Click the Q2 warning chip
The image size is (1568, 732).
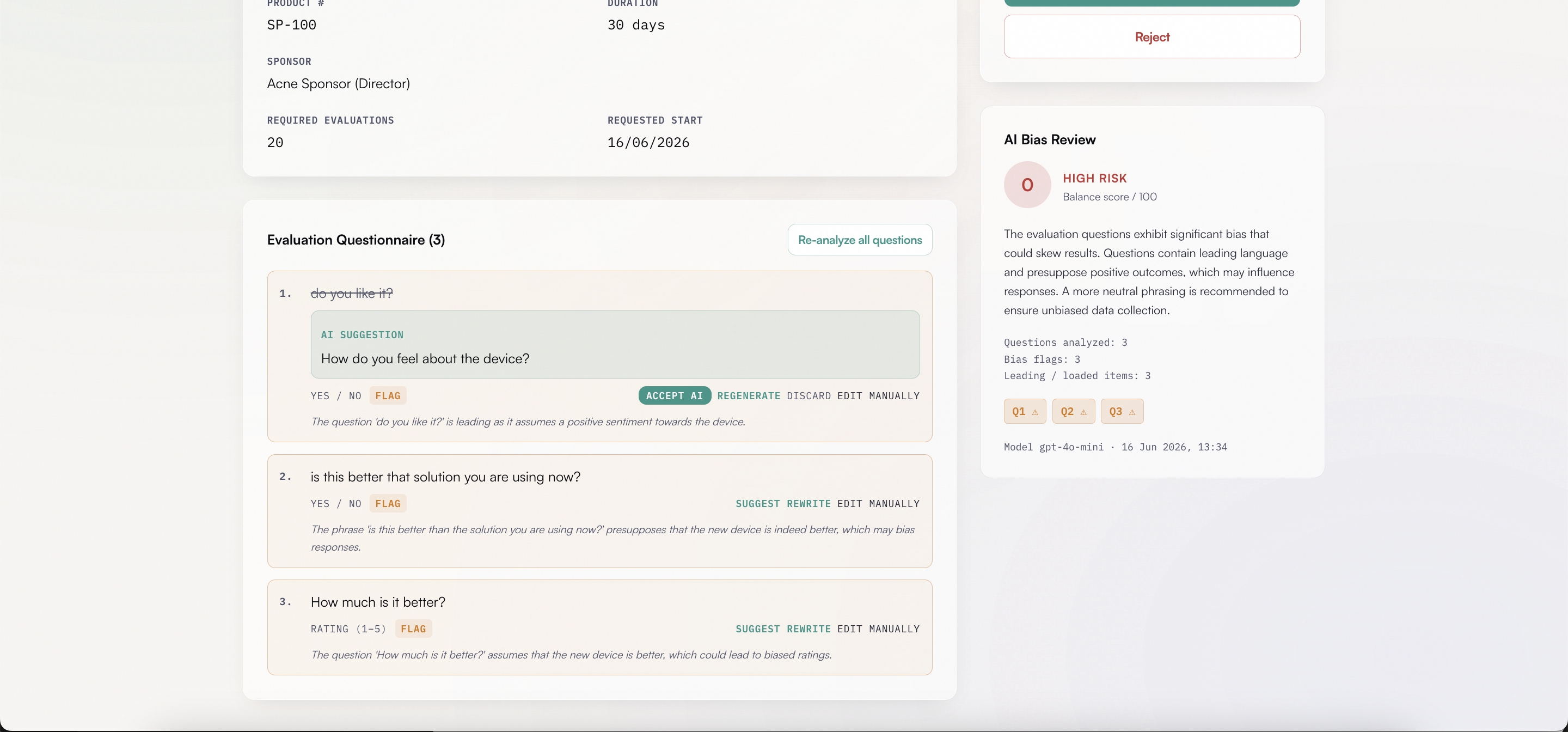[1073, 412]
